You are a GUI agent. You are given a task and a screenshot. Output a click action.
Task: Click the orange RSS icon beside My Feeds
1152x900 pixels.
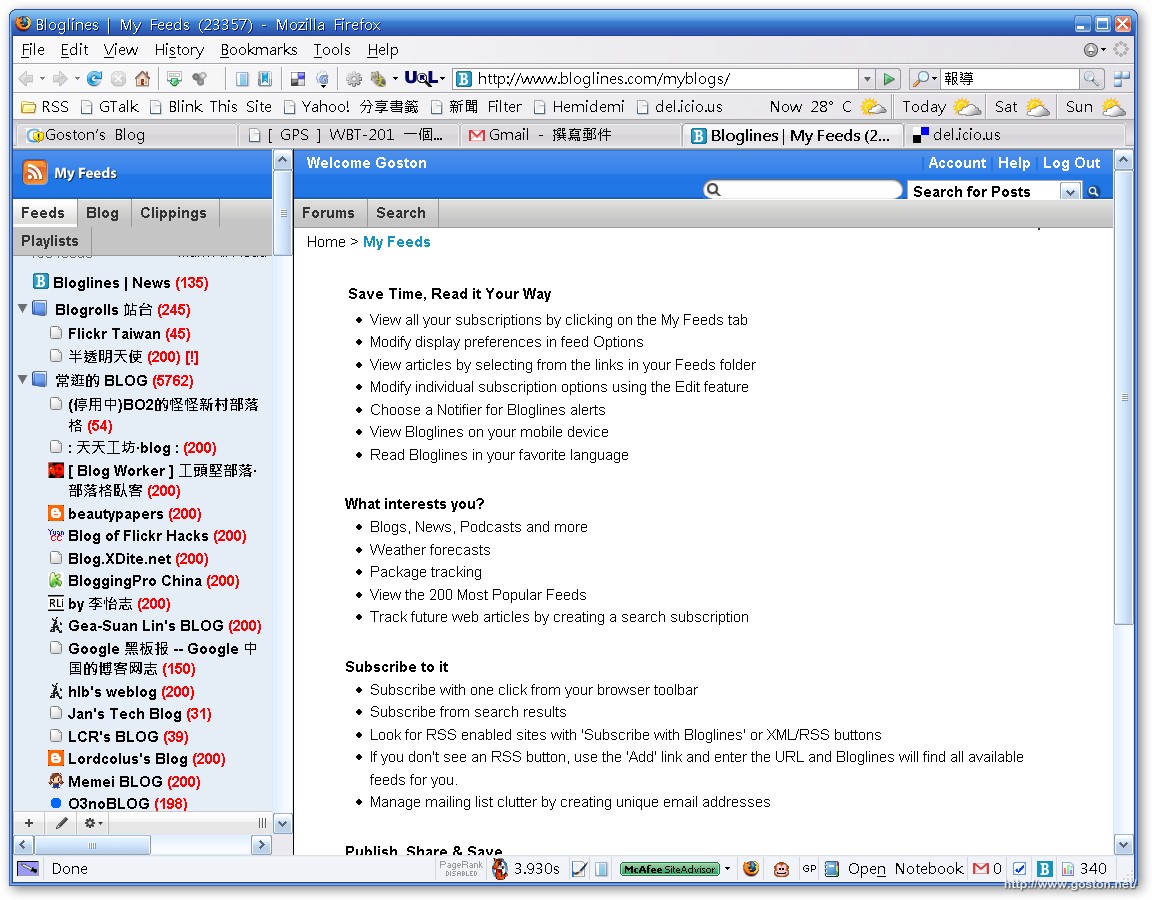pos(35,172)
